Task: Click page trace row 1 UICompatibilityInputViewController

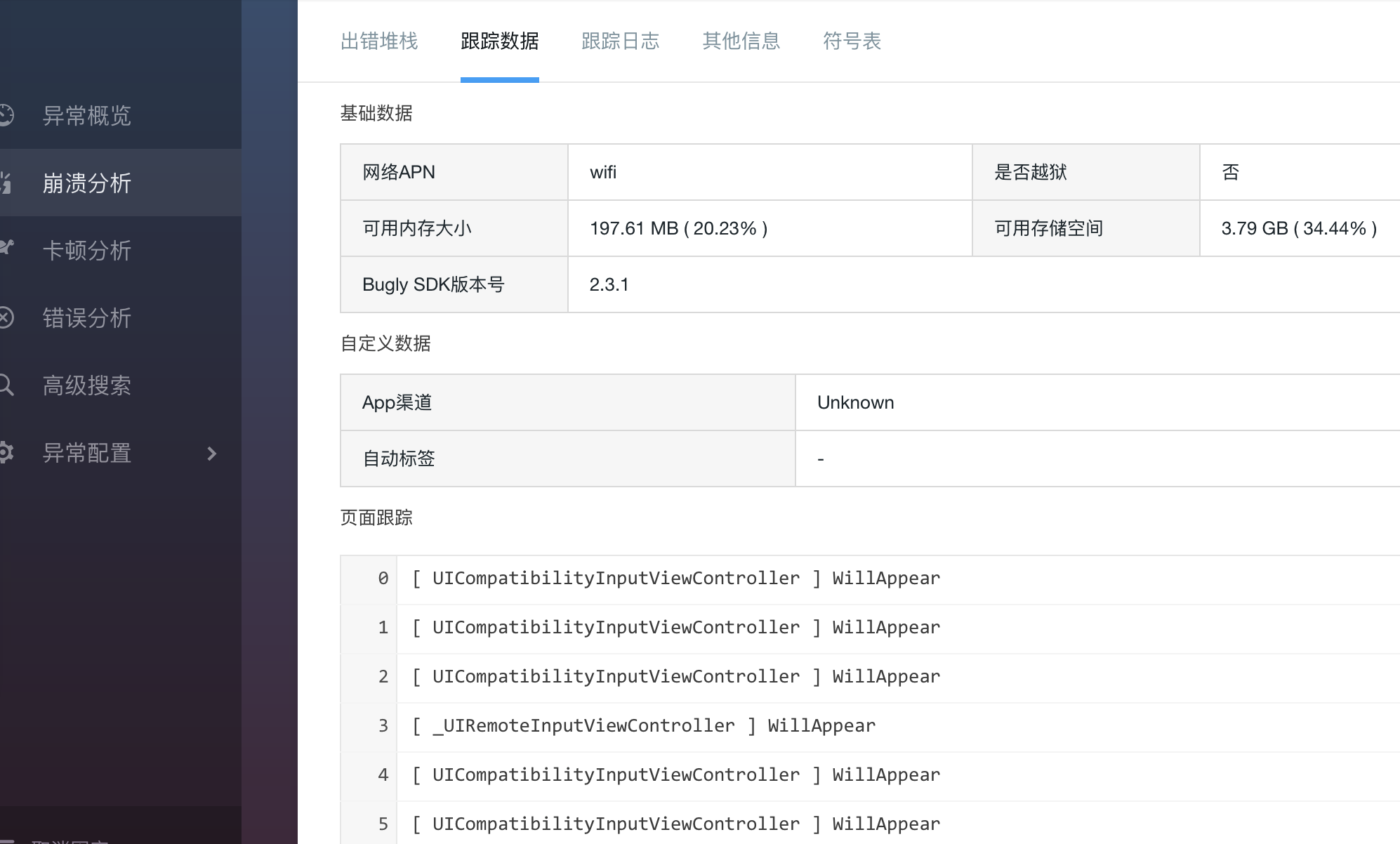Action: pos(871,628)
